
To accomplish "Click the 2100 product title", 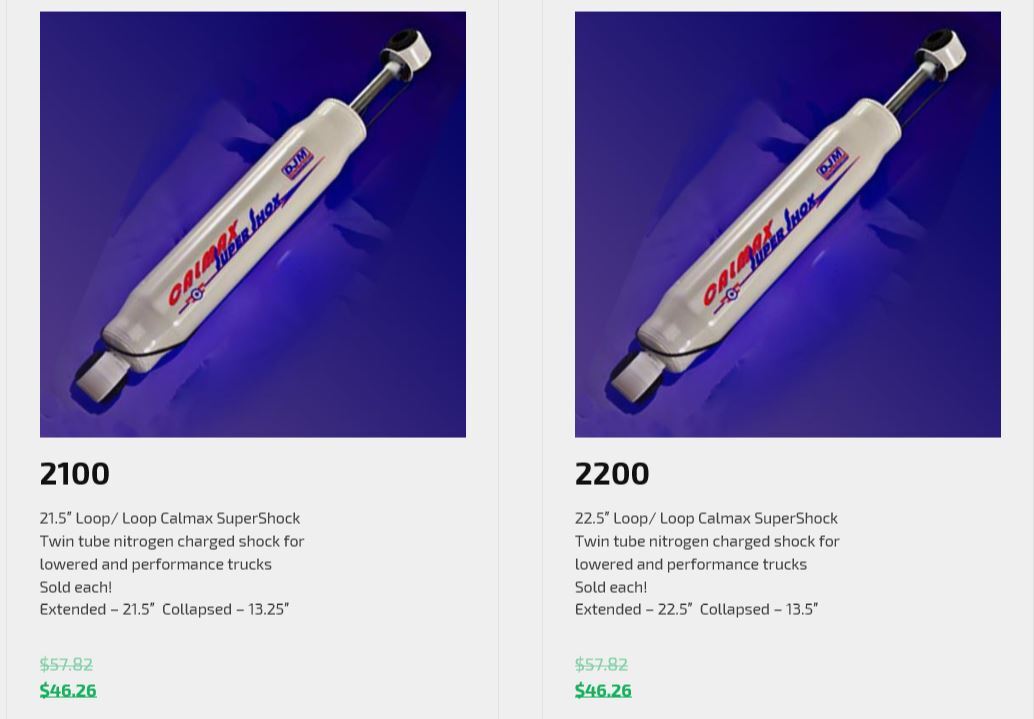I will click(75, 473).
